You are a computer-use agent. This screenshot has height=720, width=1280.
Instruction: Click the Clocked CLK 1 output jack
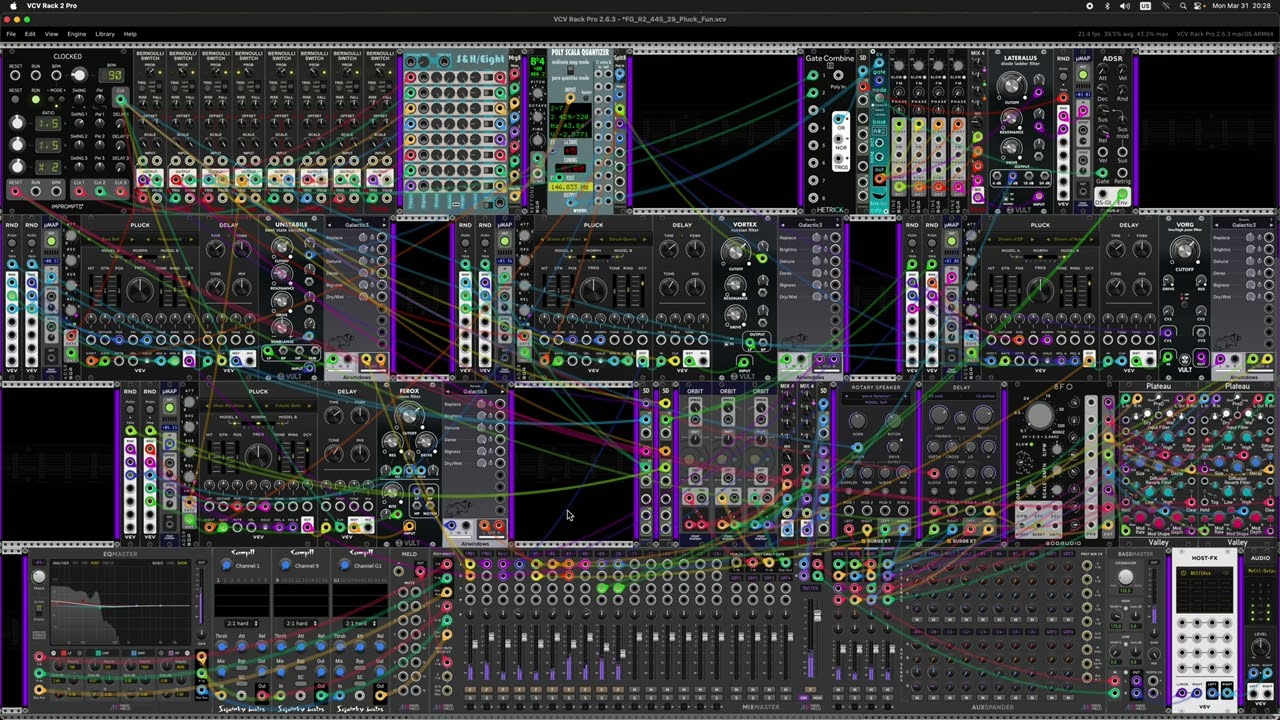coord(79,190)
